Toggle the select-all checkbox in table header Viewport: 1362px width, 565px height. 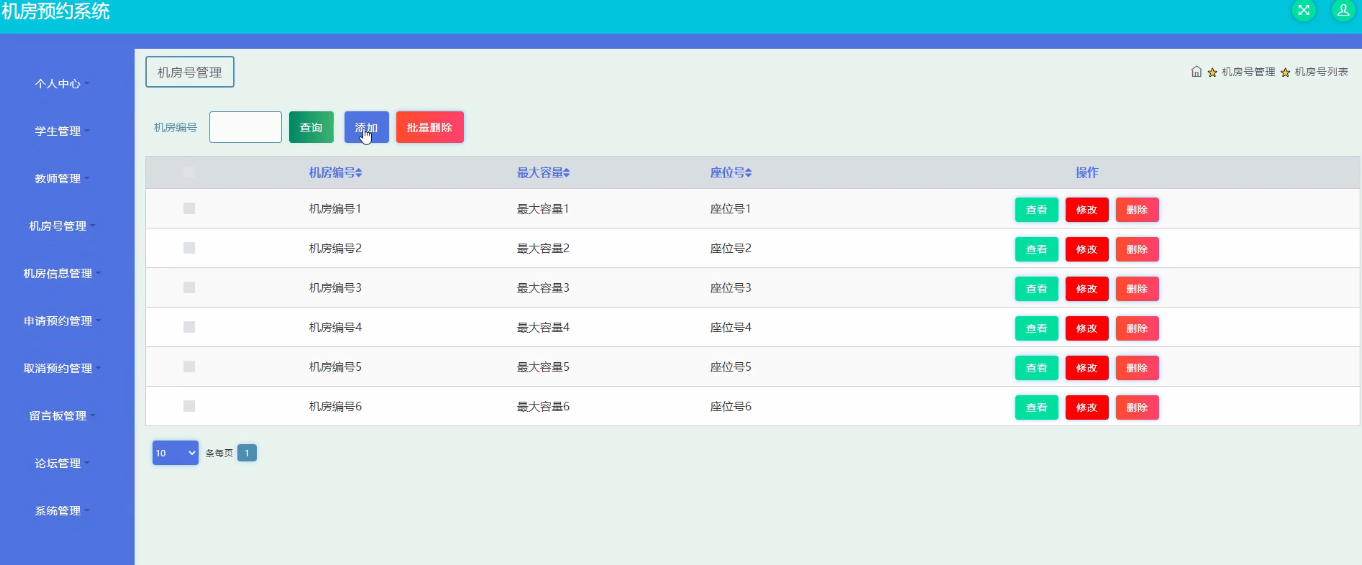click(189, 173)
